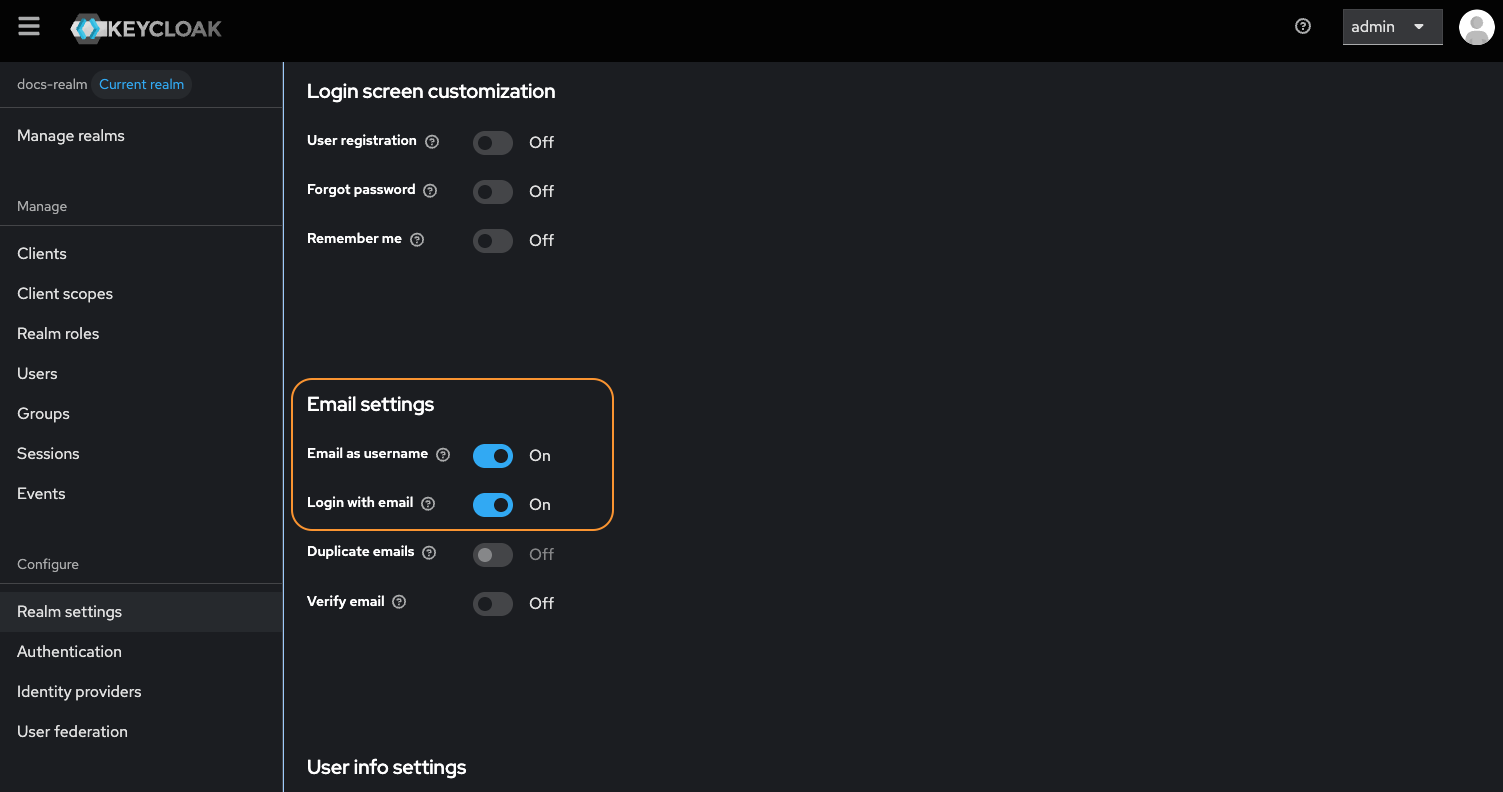The height and width of the screenshot is (792, 1503).
Task: Show help for Email as username
Action: (443, 455)
